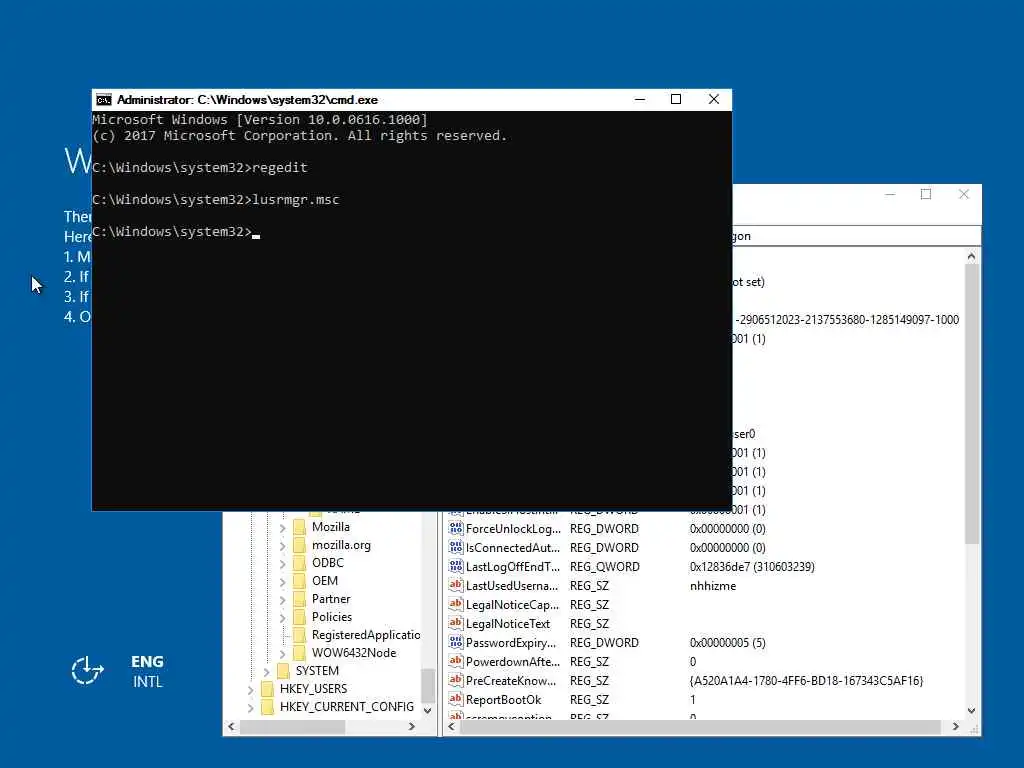Click the tree pane horizontal scroll left arrow
Viewport: 1024px width, 768px height.
tap(231, 726)
